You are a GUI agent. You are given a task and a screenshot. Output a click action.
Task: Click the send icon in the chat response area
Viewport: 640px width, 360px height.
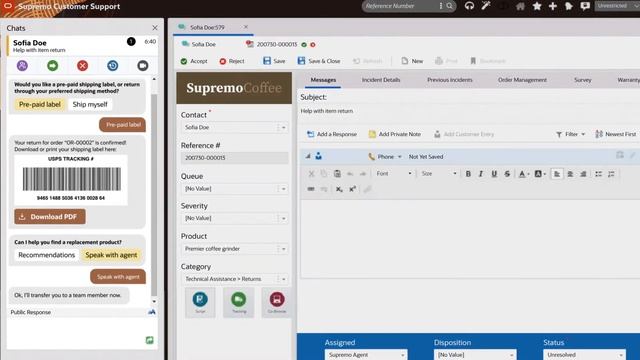coord(149,340)
